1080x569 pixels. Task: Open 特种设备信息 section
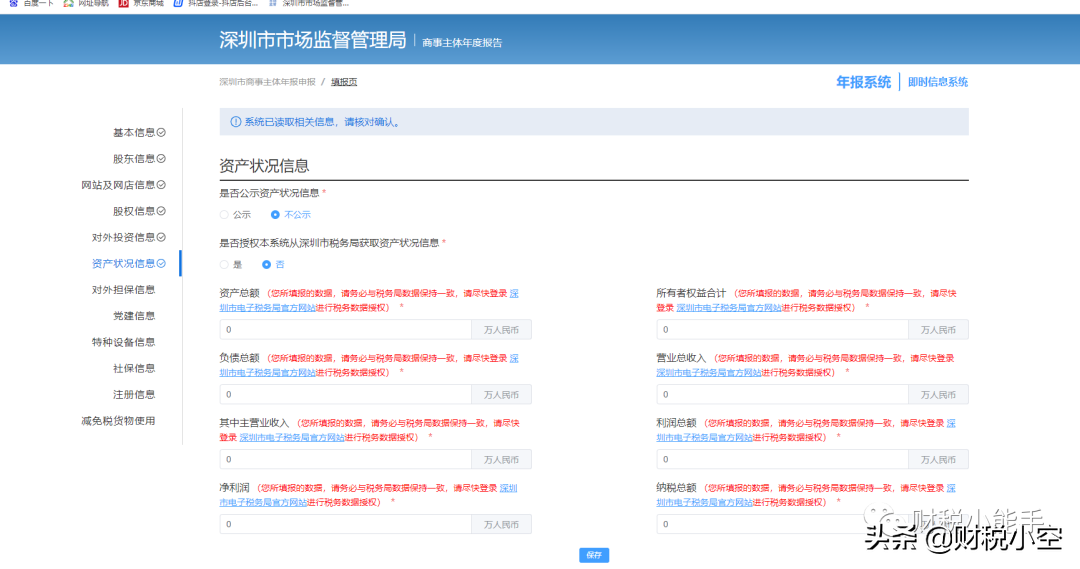click(x=123, y=342)
